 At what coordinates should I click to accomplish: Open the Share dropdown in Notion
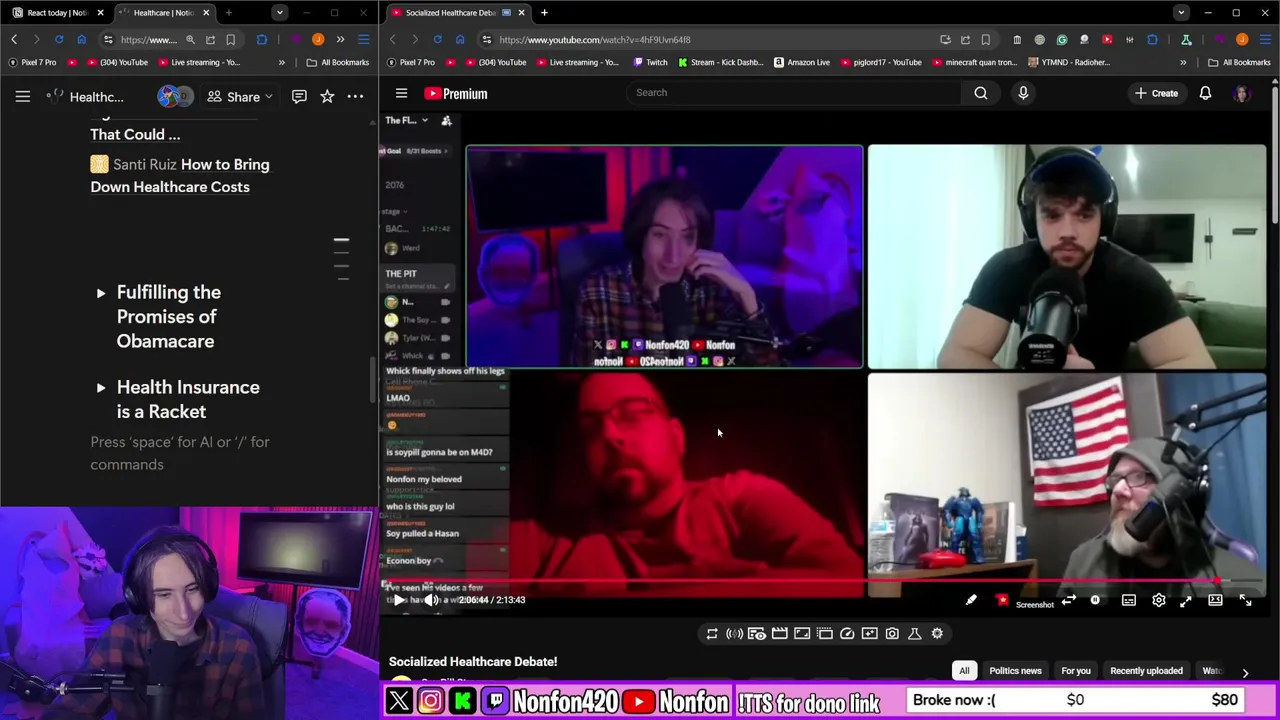pos(240,97)
